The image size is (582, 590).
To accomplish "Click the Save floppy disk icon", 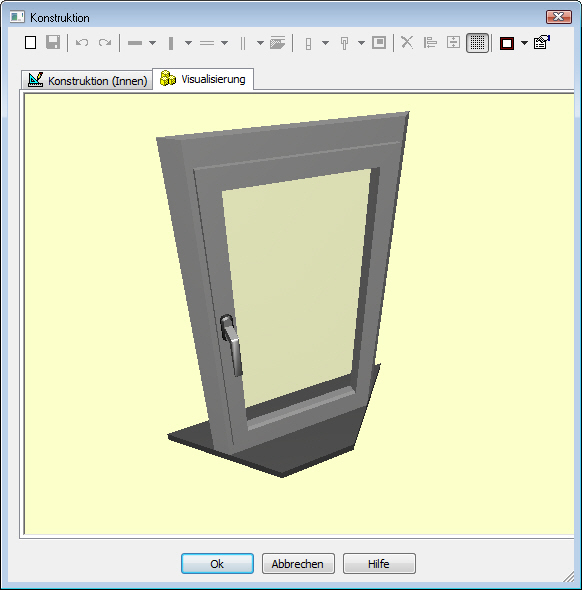I will 53,43.
